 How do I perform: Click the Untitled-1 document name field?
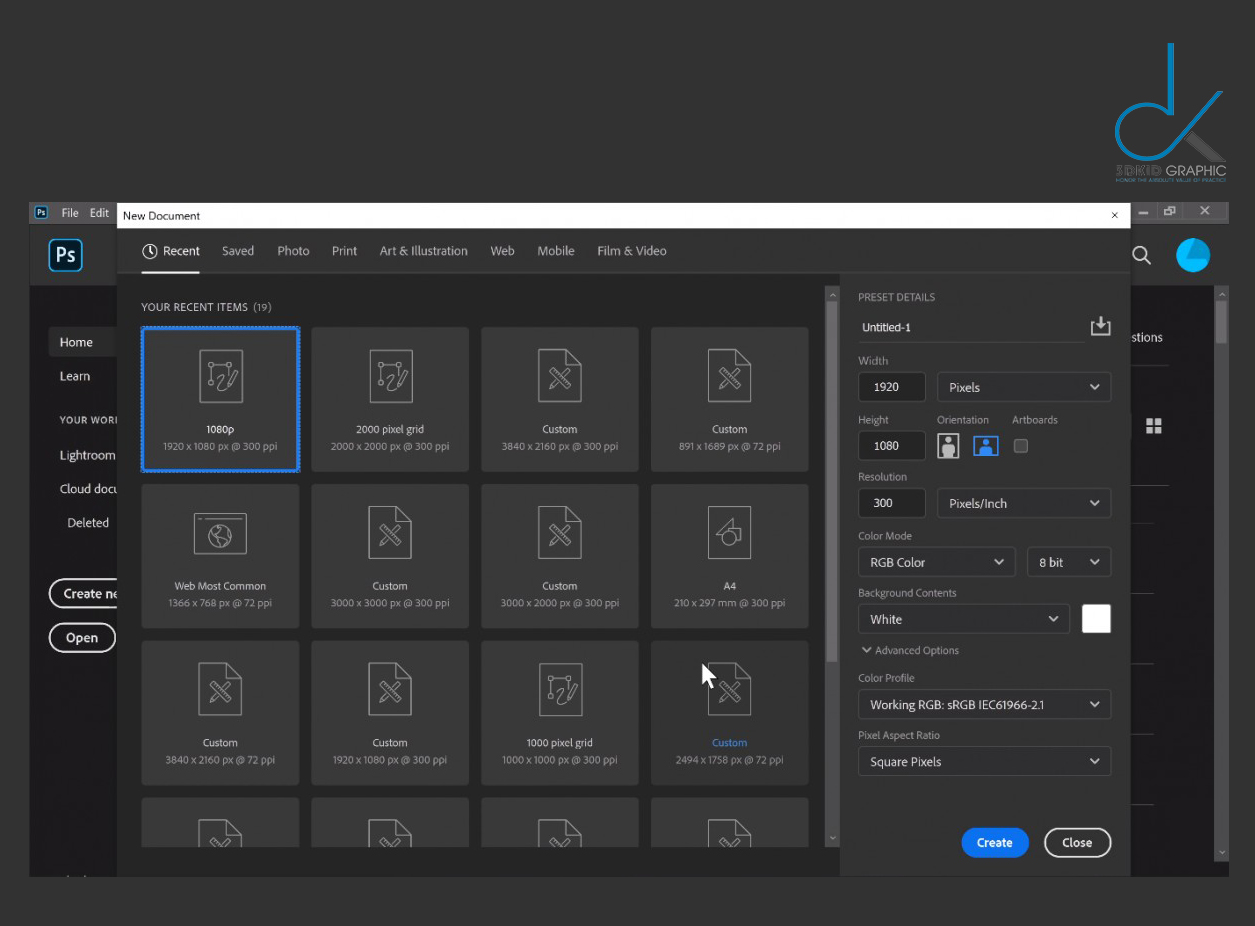[970, 328]
